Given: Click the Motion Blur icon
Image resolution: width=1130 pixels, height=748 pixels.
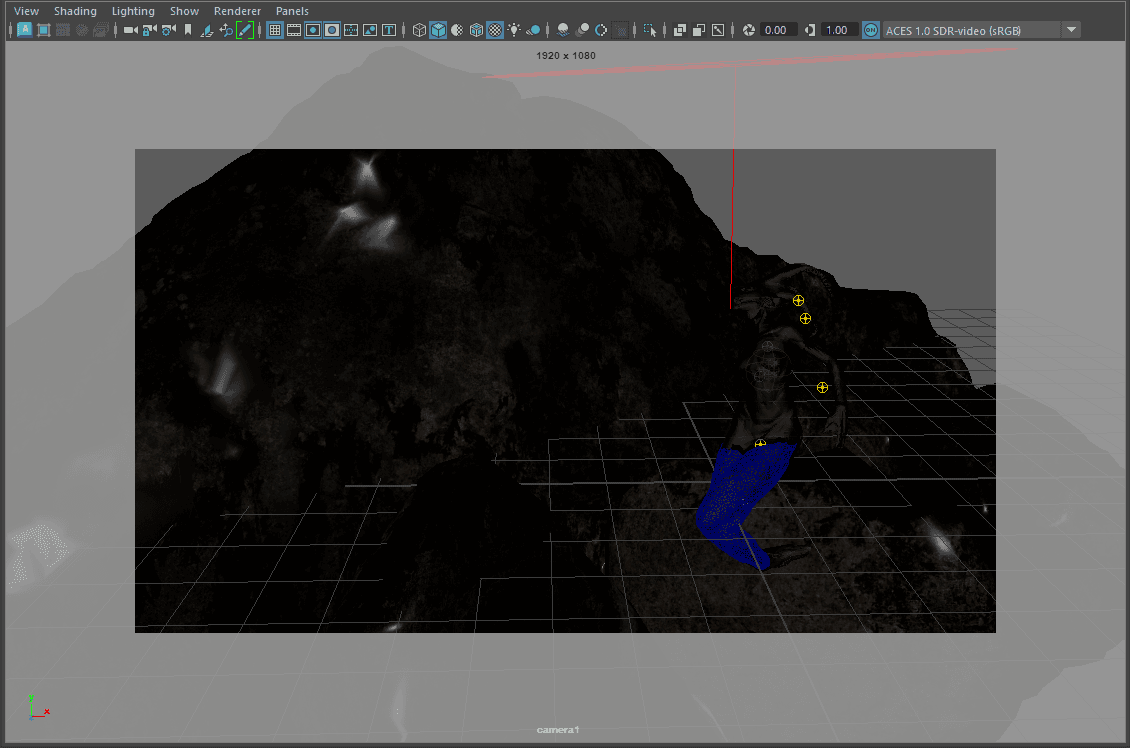Looking at the screenshot, I should [582, 30].
